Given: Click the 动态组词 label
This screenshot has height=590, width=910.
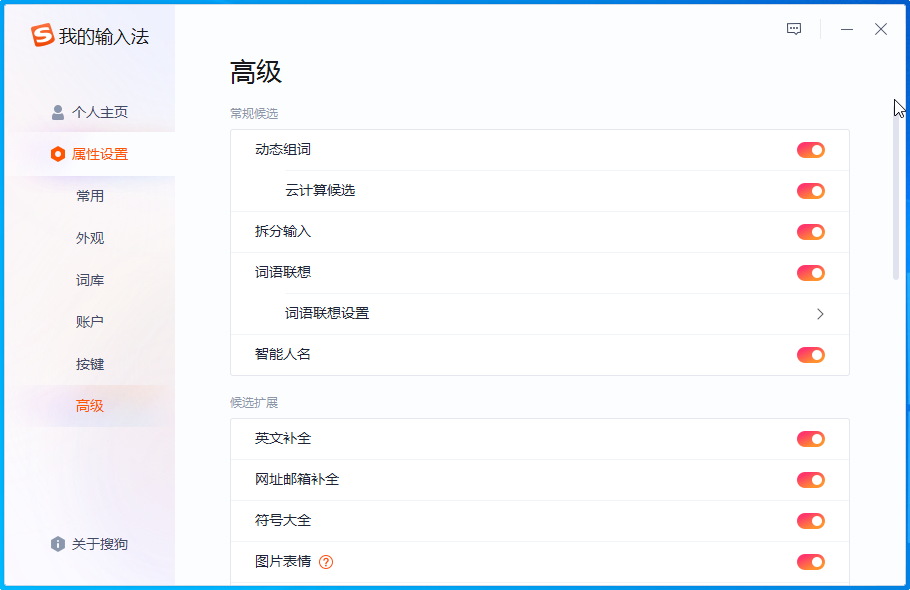Looking at the screenshot, I should [283, 150].
